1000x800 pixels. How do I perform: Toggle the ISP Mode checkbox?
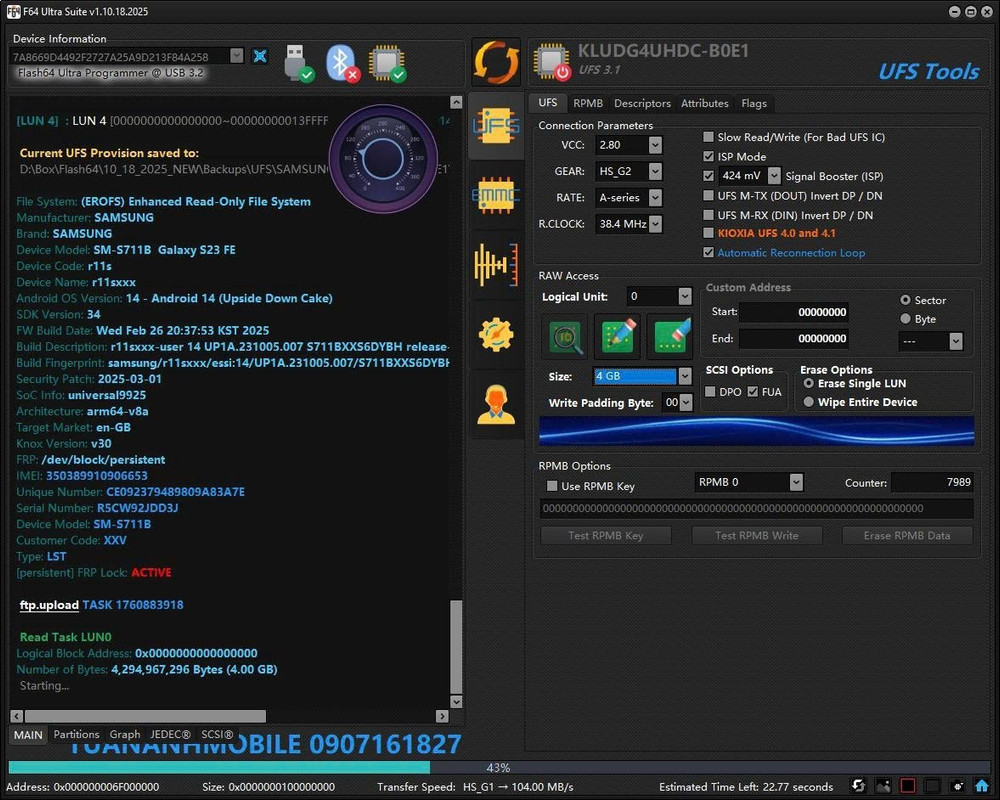coord(708,156)
